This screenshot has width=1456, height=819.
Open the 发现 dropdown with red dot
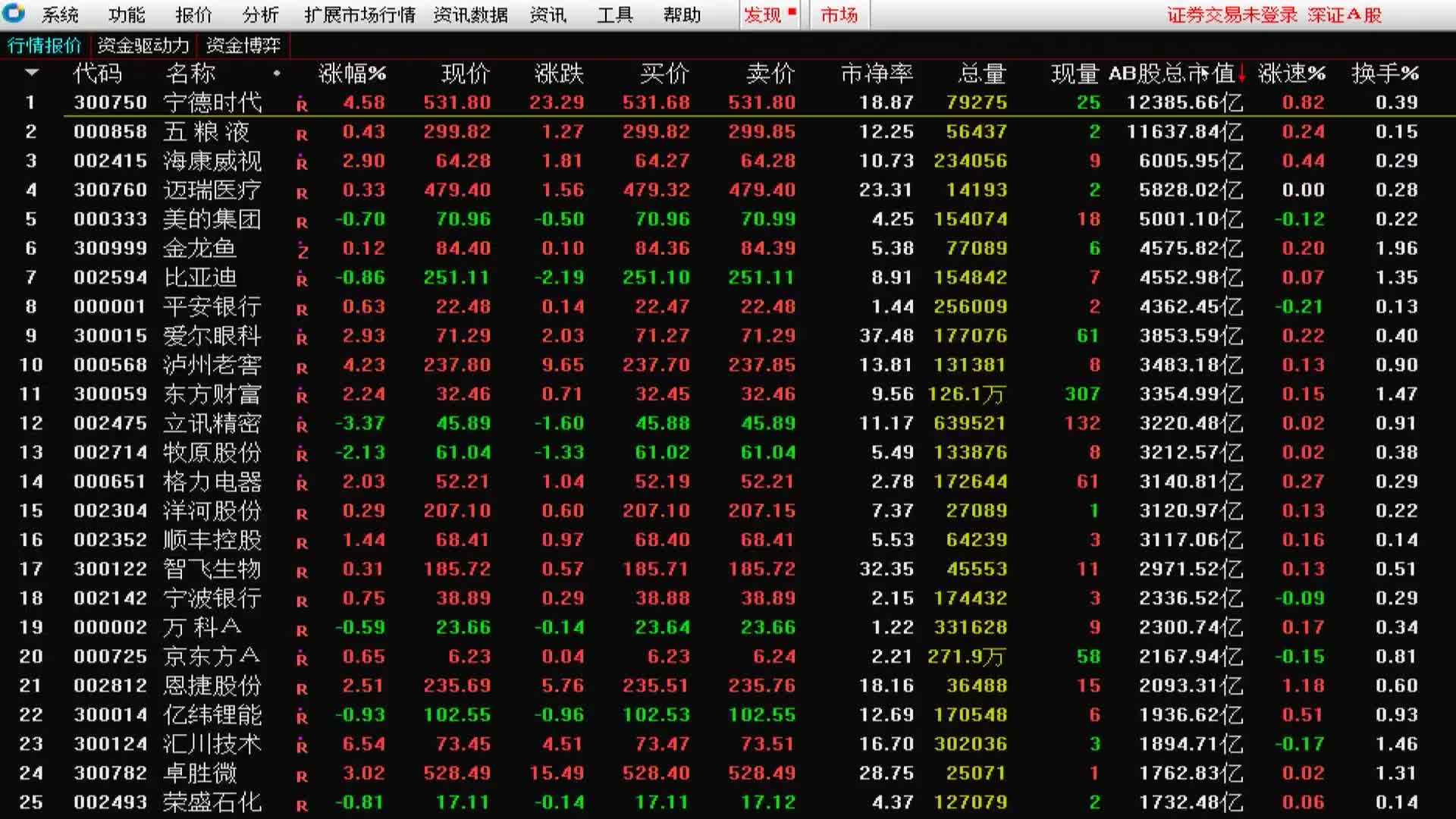[769, 14]
